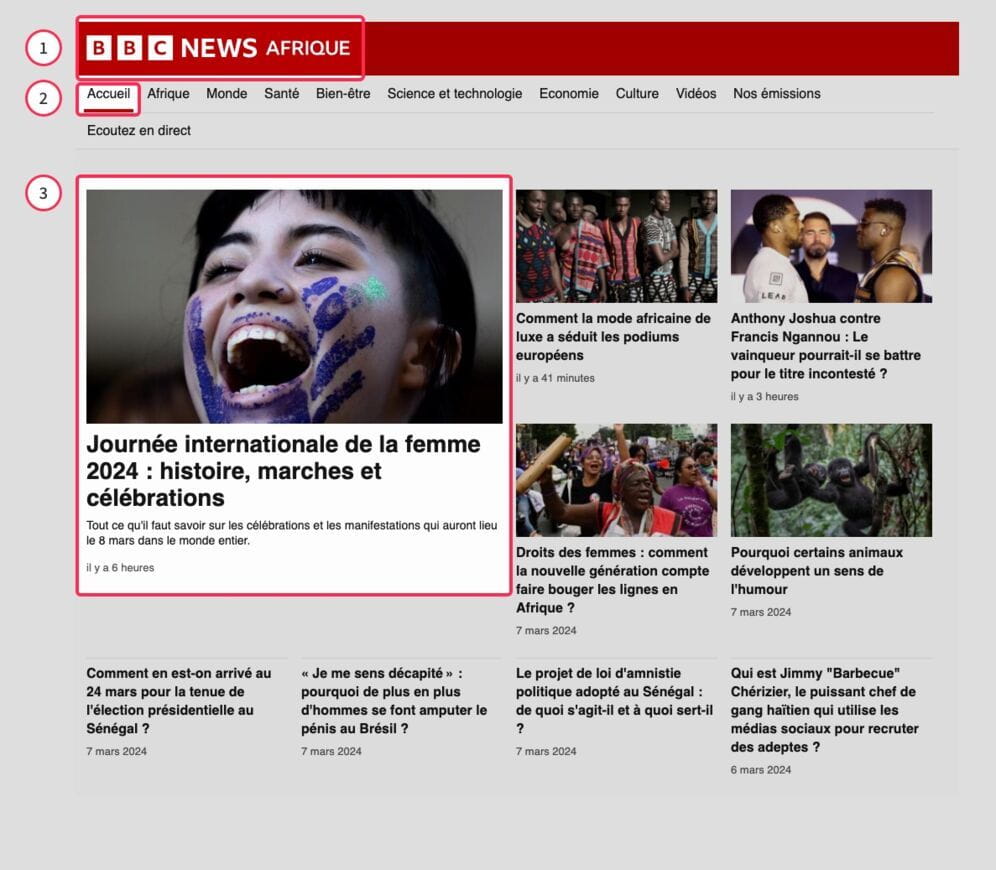
Task: Open the Culture section
Action: pyautogui.click(x=637, y=94)
